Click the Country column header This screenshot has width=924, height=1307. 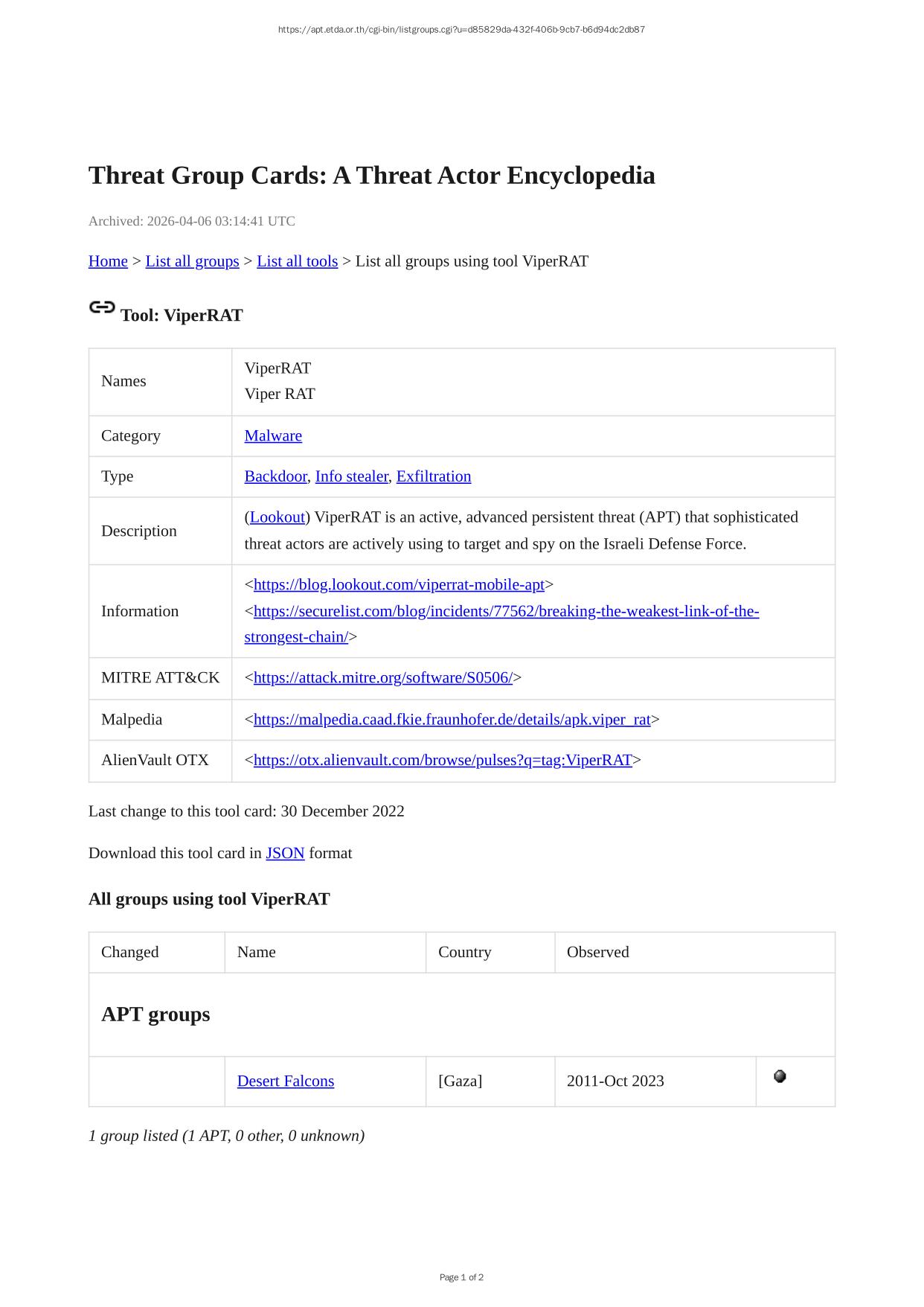click(x=464, y=953)
